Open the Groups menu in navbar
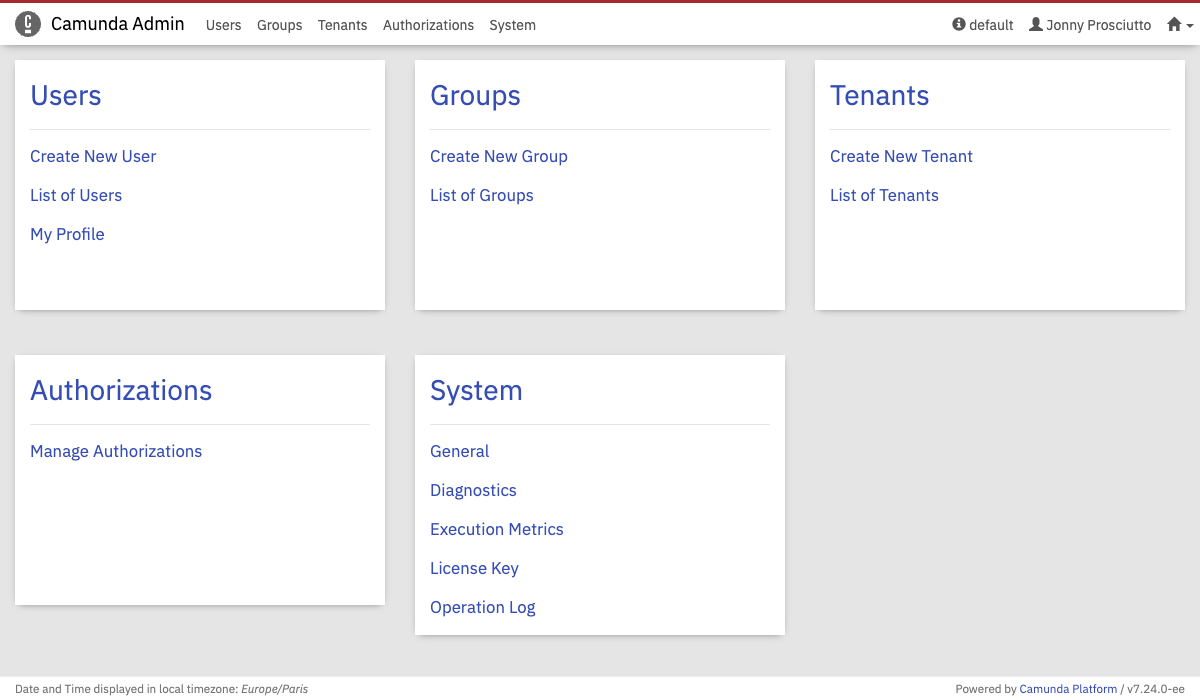 point(279,25)
